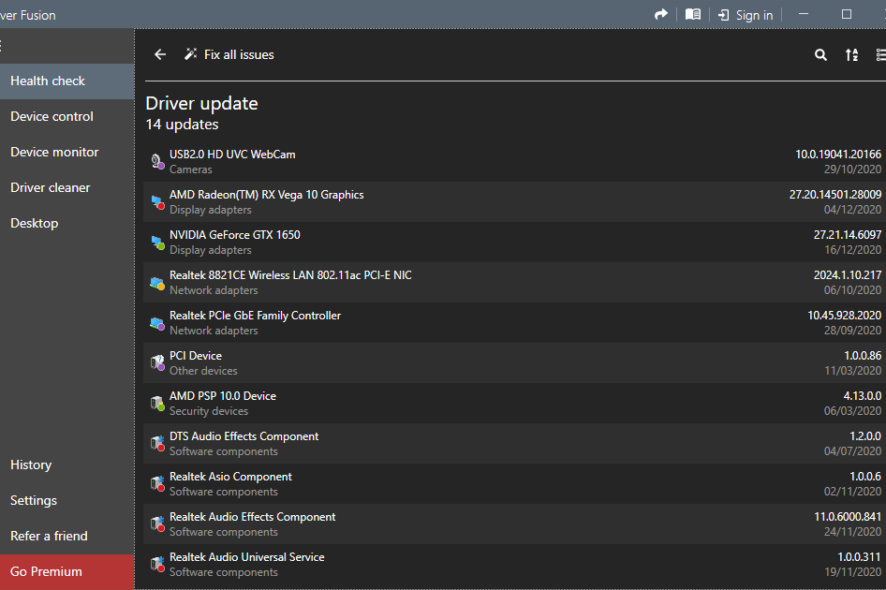Click the Fix all issues label
This screenshot has height=590, width=886.
(x=239, y=55)
